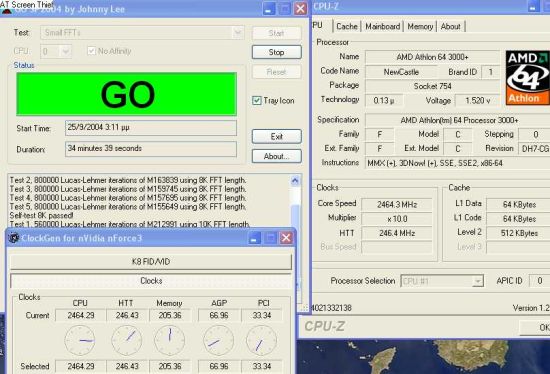This screenshot has height=374, width=550.
Task: Click the CPU clock dial in ClockGen
Action: (x=80, y=340)
